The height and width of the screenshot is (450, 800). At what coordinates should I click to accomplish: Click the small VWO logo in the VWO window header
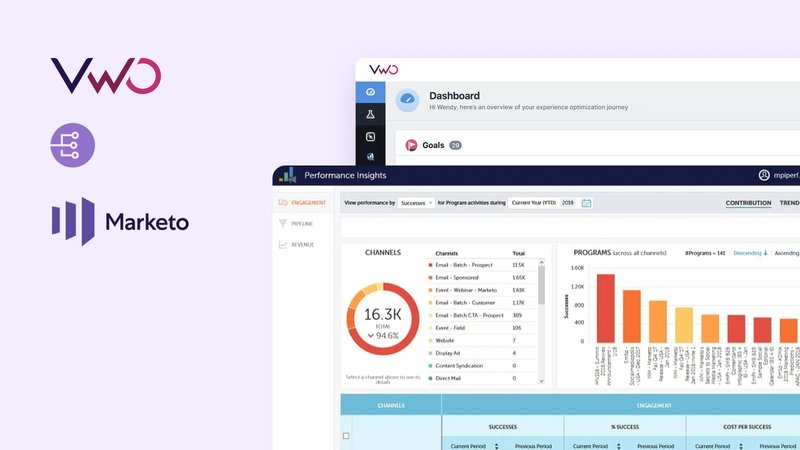point(384,69)
